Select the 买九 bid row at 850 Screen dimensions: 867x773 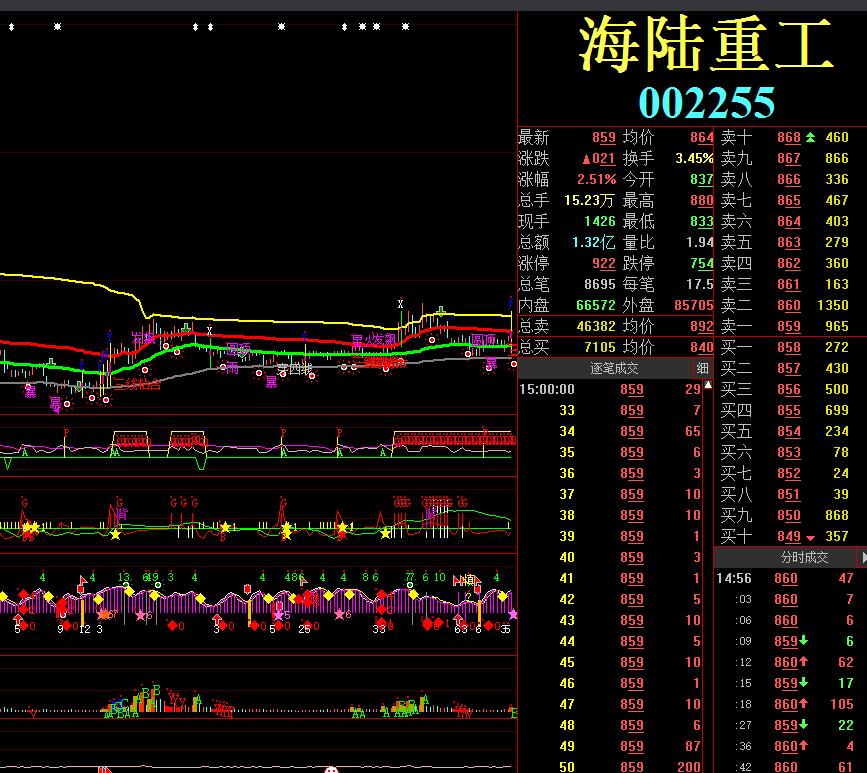[x=791, y=515]
